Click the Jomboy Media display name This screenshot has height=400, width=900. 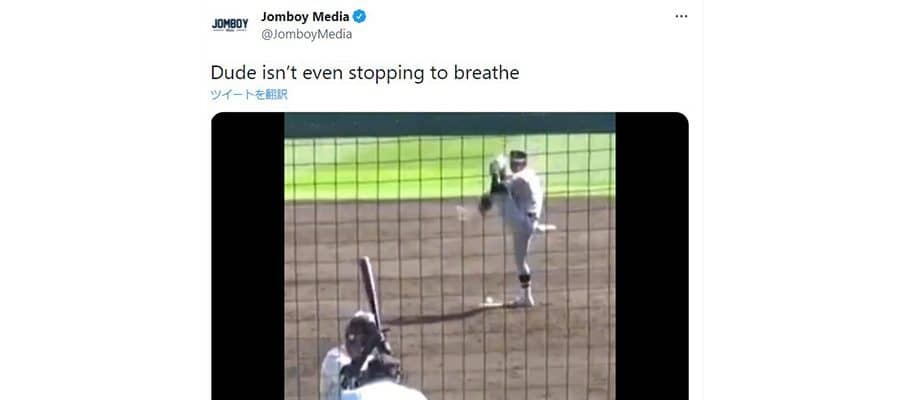(305, 17)
